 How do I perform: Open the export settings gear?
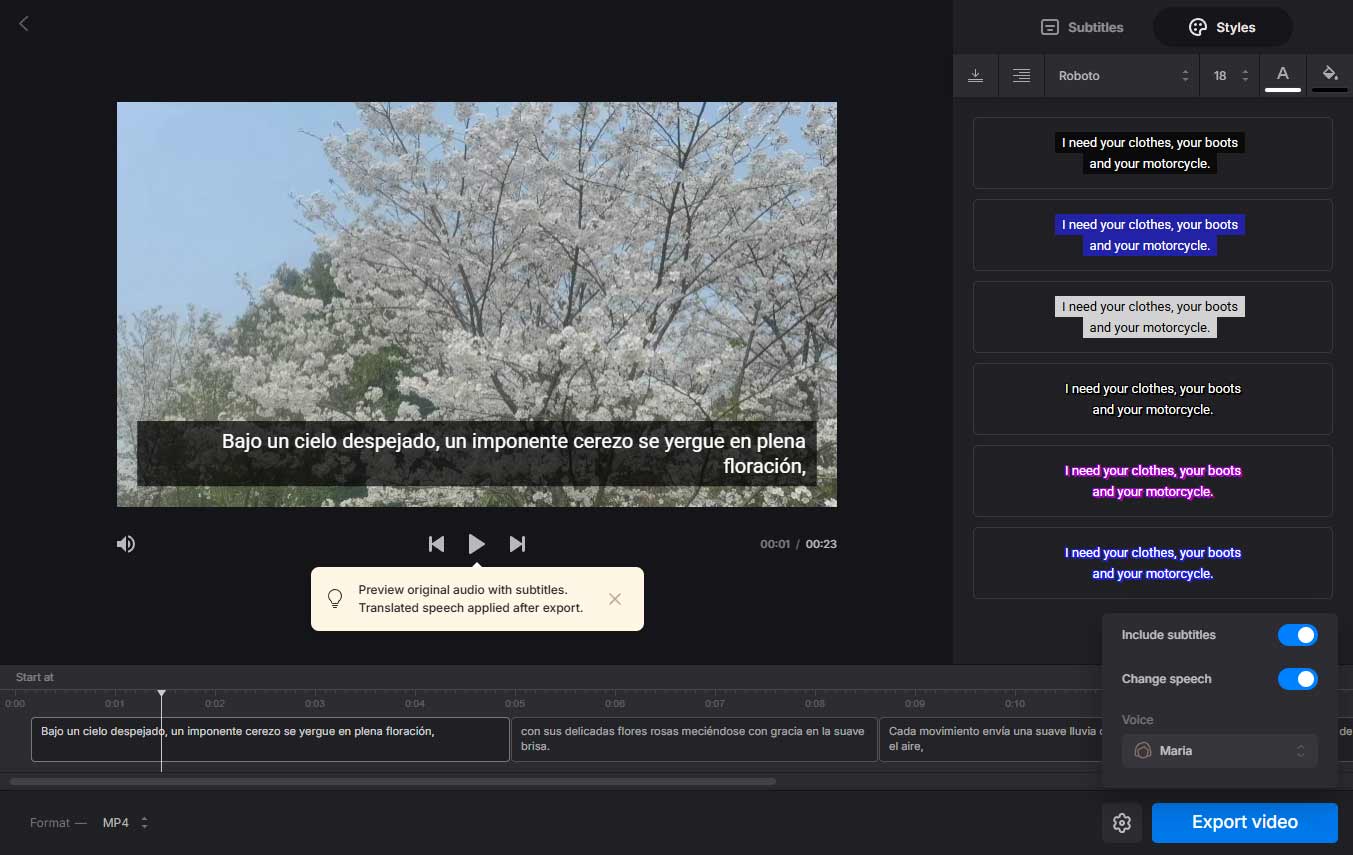point(1121,822)
